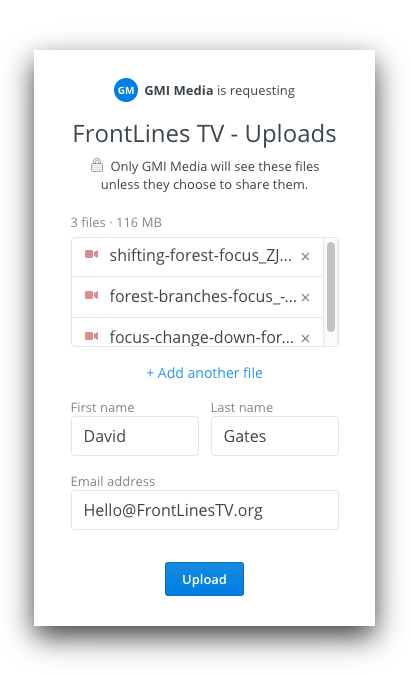Screen dimensions: 410x676
Task: Select the shifting-forest-focus file row
Action: [197, 257]
